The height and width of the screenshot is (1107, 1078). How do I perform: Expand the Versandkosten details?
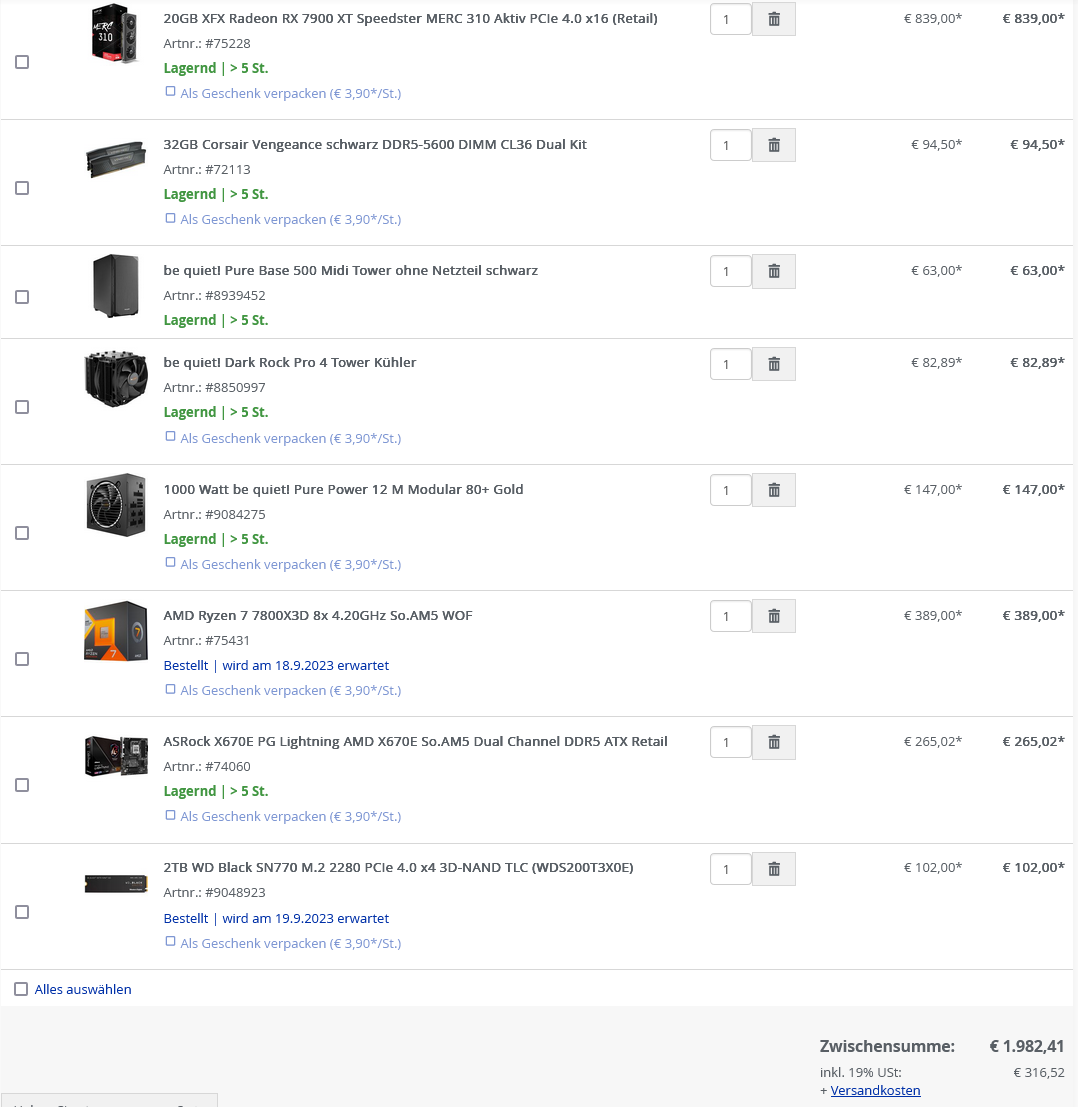point(876,1091)
